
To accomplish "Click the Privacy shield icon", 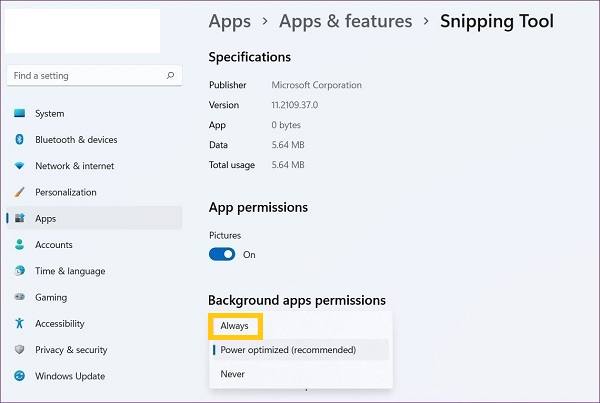I will tap(20, 349).
